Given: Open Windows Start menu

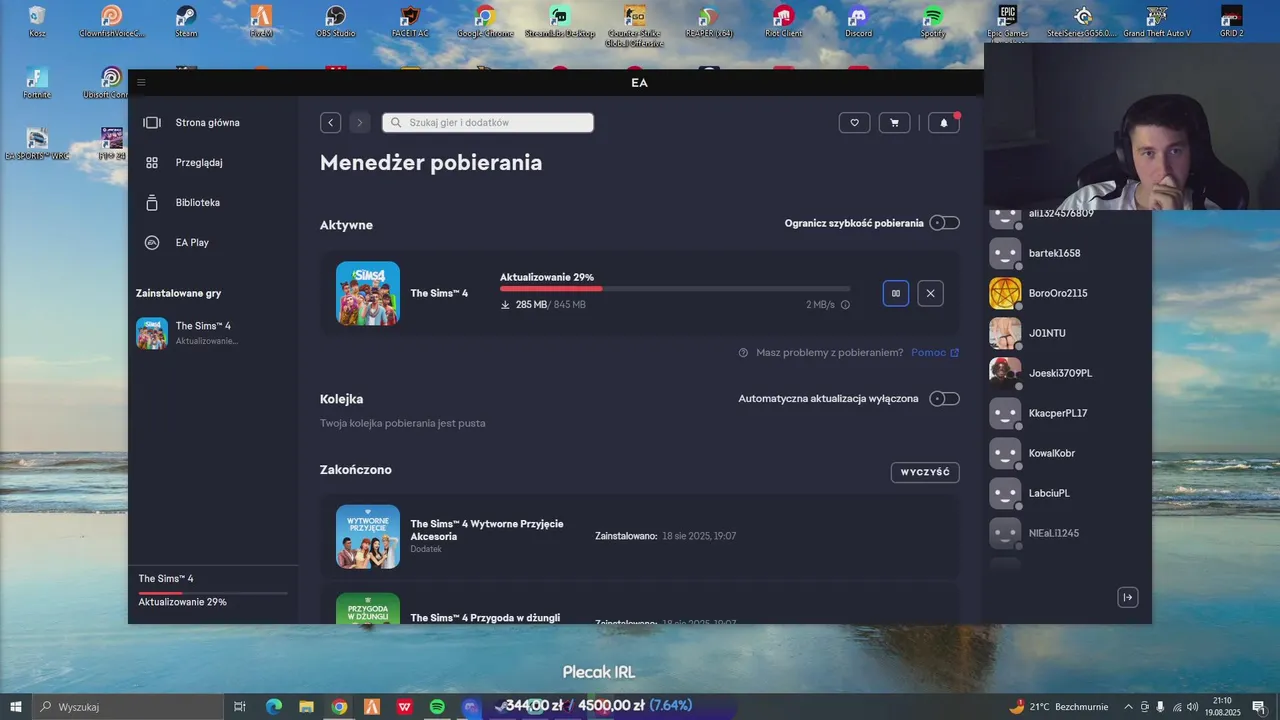Looking at the screenshot, I should click(x=16, y=706).
